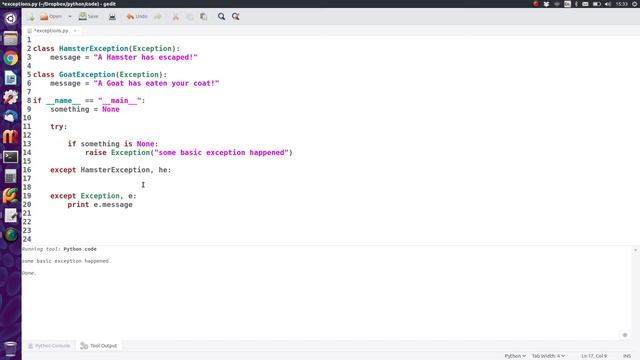Open the Tab Width dropdown in status bar
The image size is (640, 360).
click(548, 356)
